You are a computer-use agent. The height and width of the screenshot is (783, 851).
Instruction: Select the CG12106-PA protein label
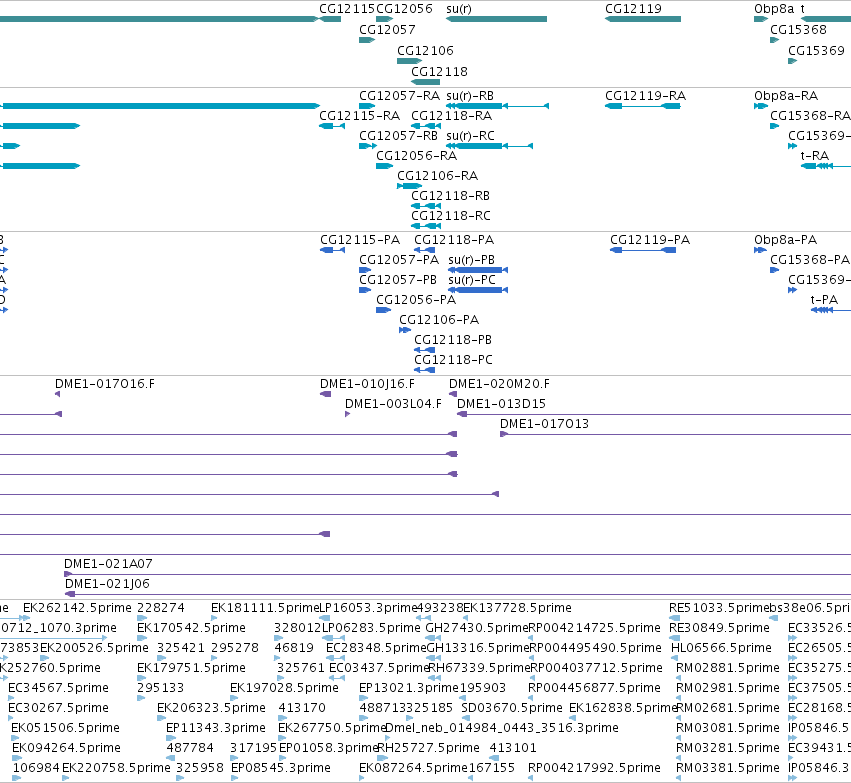439,320
